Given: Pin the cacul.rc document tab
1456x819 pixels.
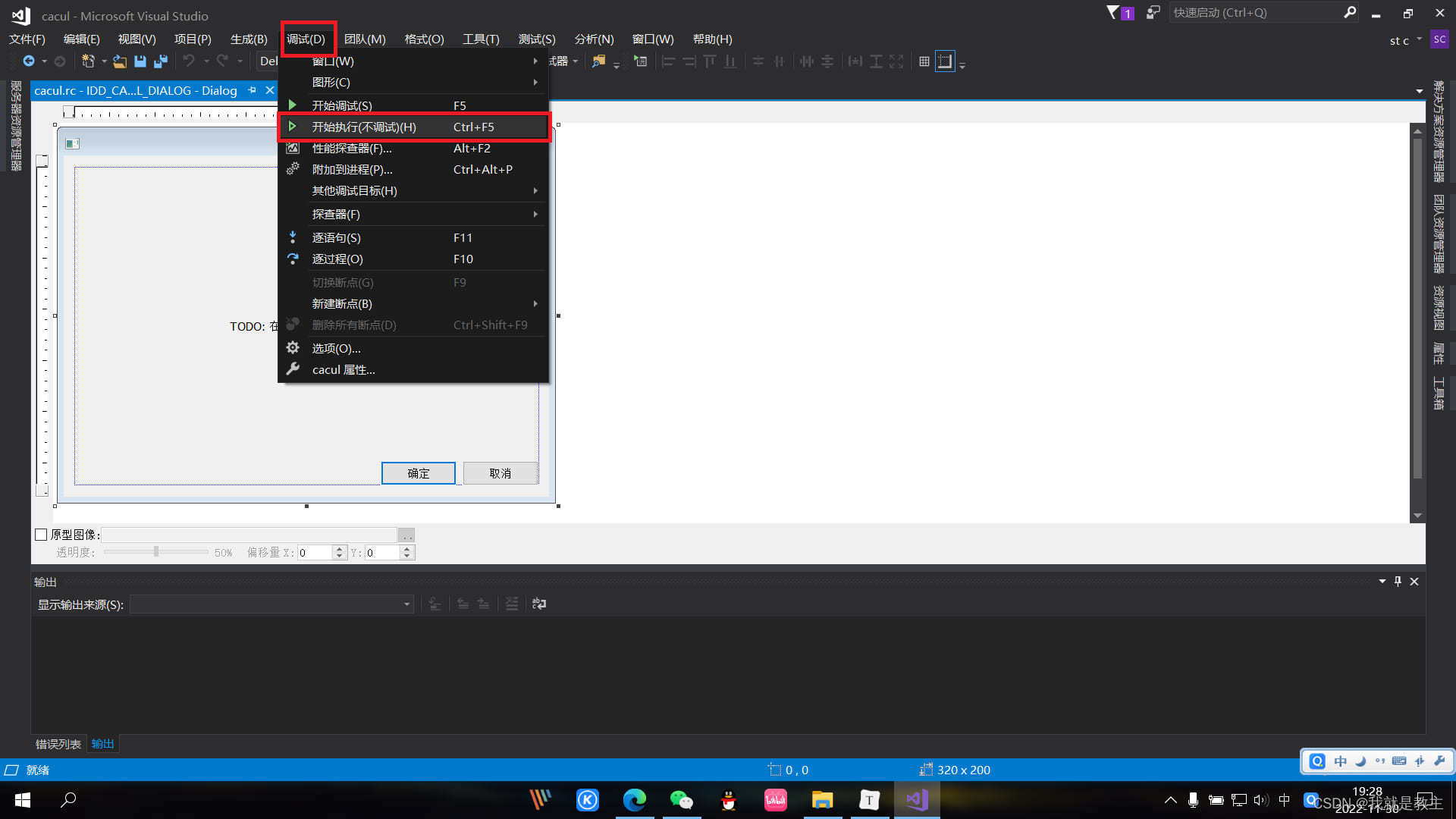Looking at the screenshot, I should pyautogui.click(x=253, y=90).
